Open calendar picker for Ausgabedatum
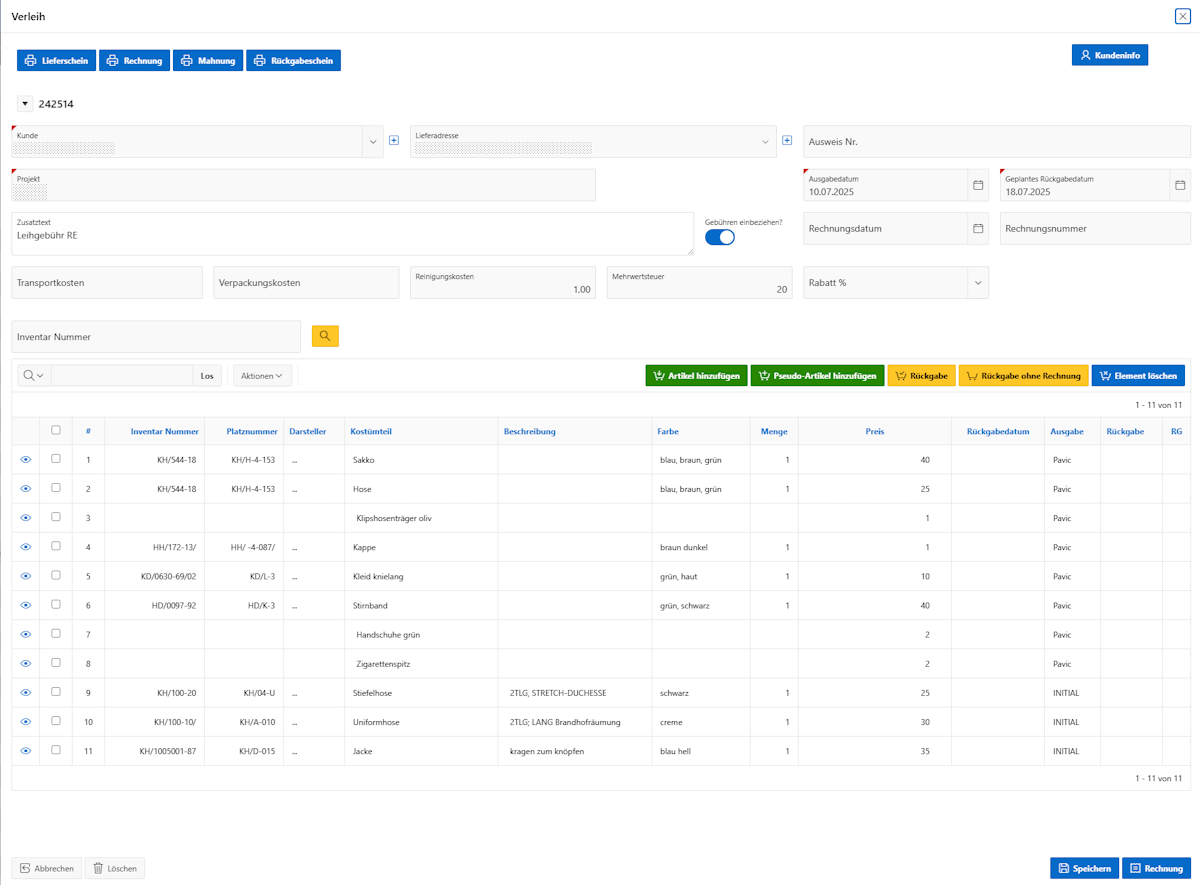The width and height of the screenshot is (1200, 885). (x=978, y=185)
